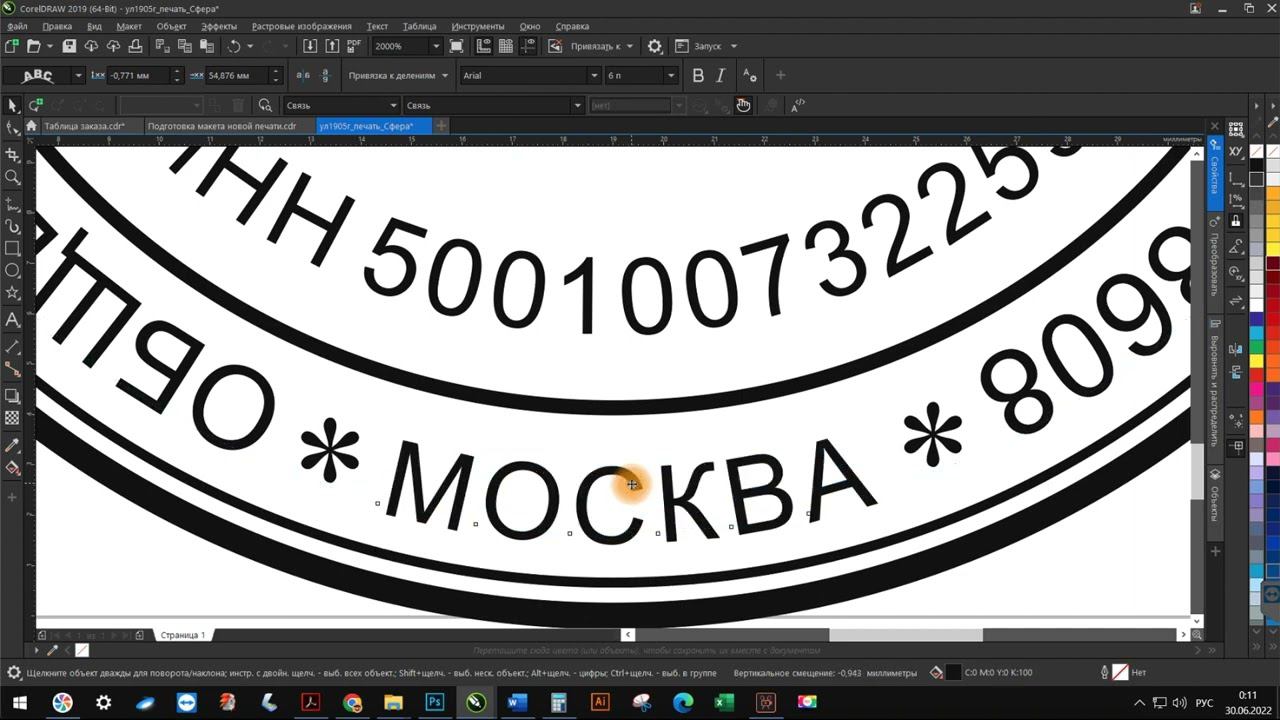Open zoom level 2000% dropdown
The height and width of the screenshot is (720, 1280).
pos(435,46)
